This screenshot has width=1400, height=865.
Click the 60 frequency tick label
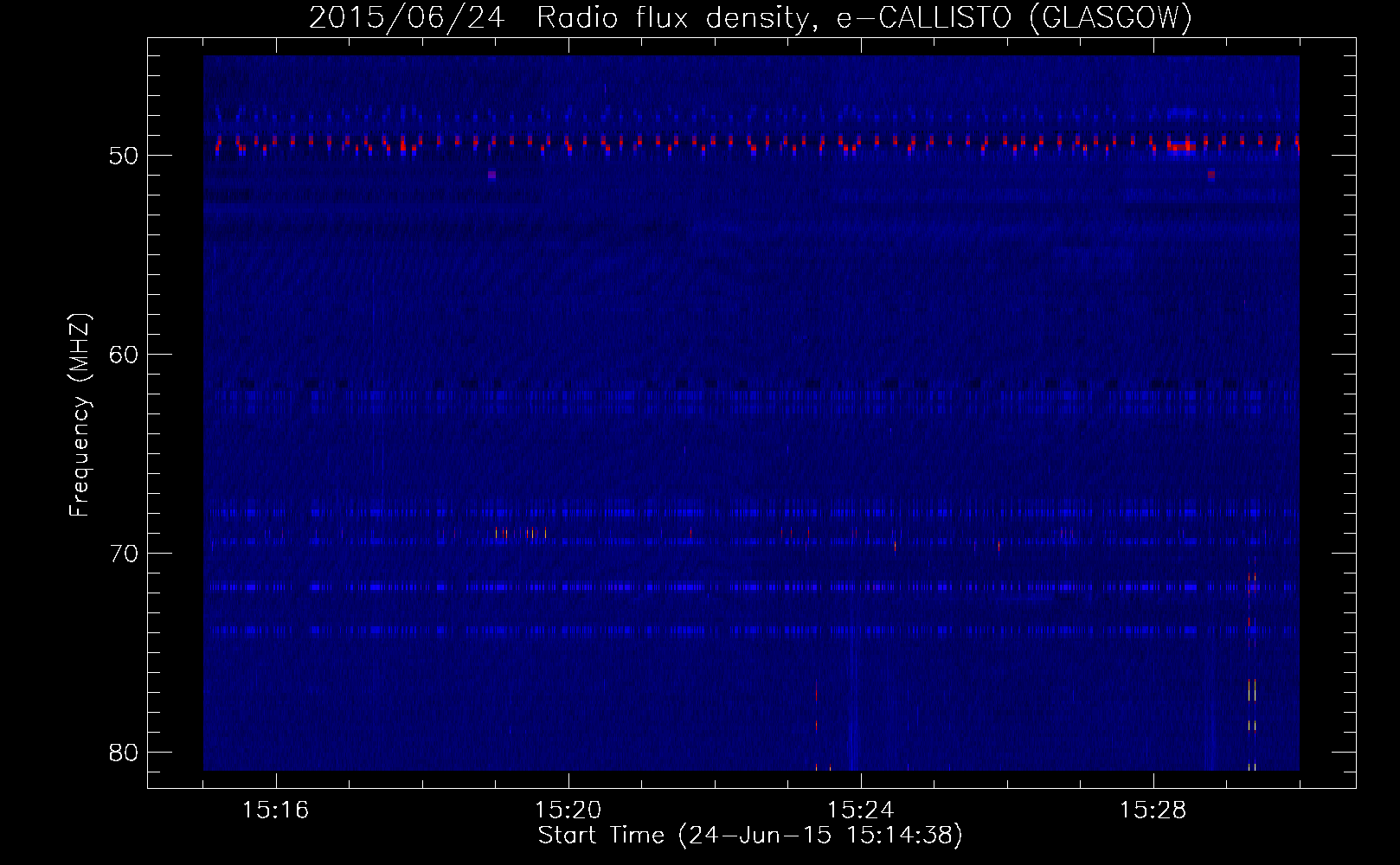pos(125,355)
